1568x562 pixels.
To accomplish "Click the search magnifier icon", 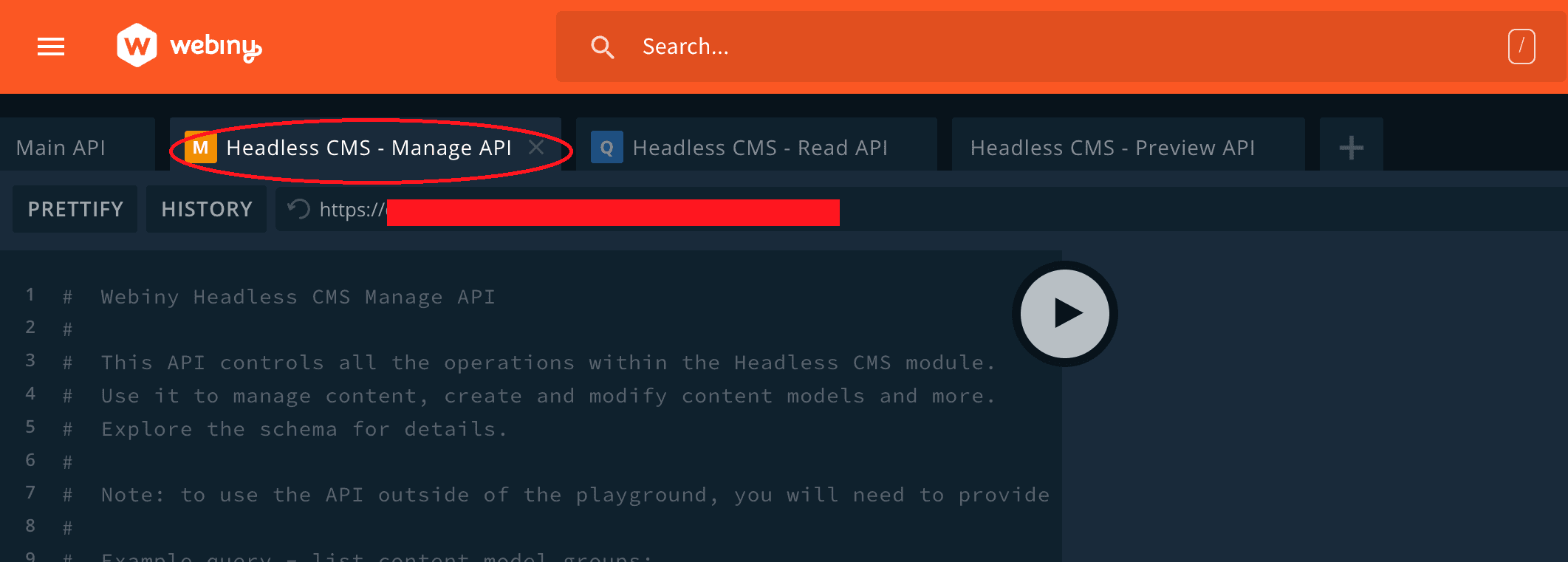I will 602,47.
